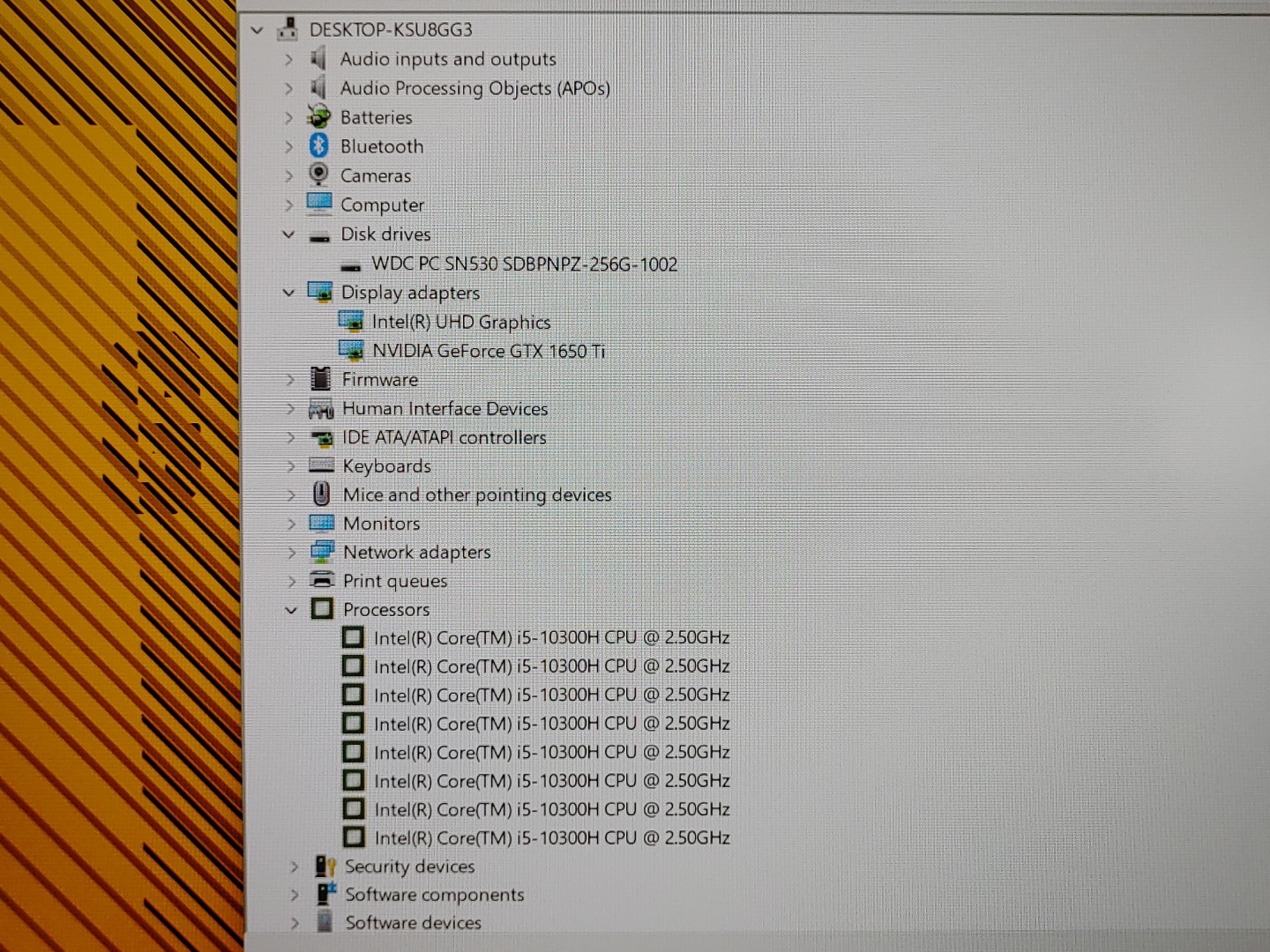
Task: Collapse the Disk drives category
Action: pos(288,234)
